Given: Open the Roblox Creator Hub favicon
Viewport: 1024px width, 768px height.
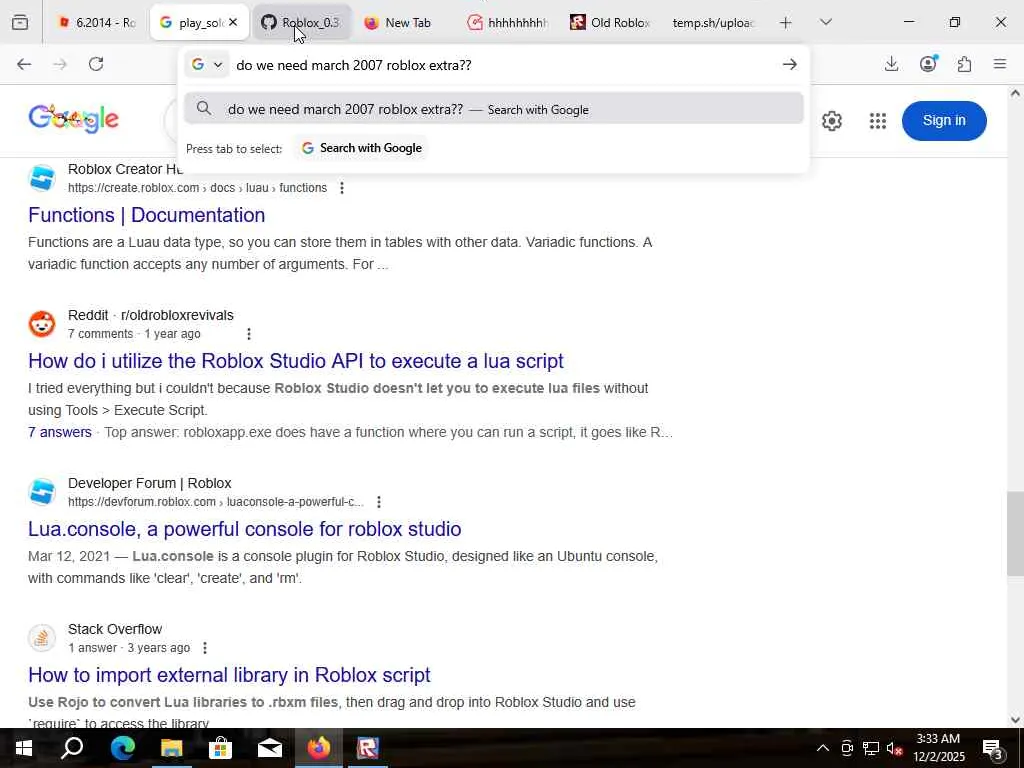Looking at the screenshot, I should (42, 178).
